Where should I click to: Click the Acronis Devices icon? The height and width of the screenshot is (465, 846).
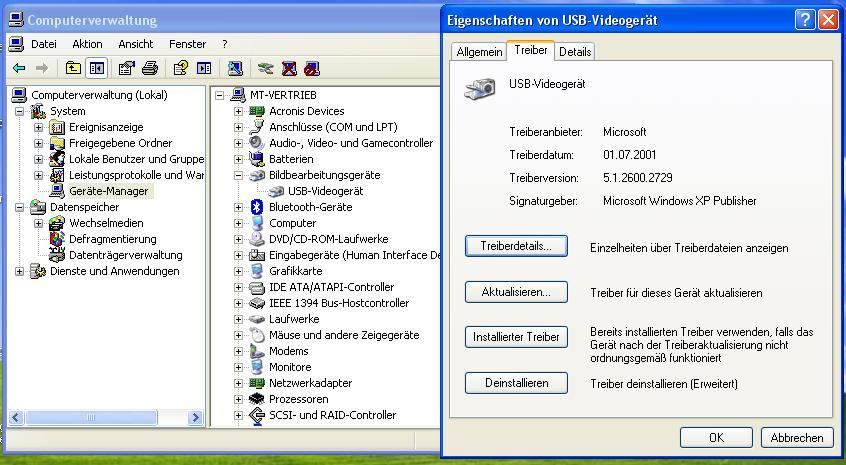pos(257,111)
